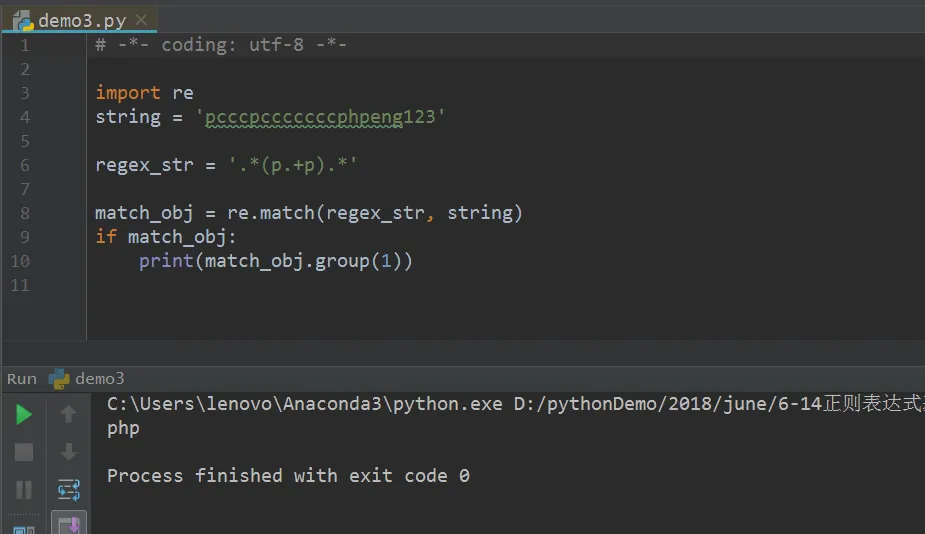Click the python.exe command line in the console

(x=516, y=404)
